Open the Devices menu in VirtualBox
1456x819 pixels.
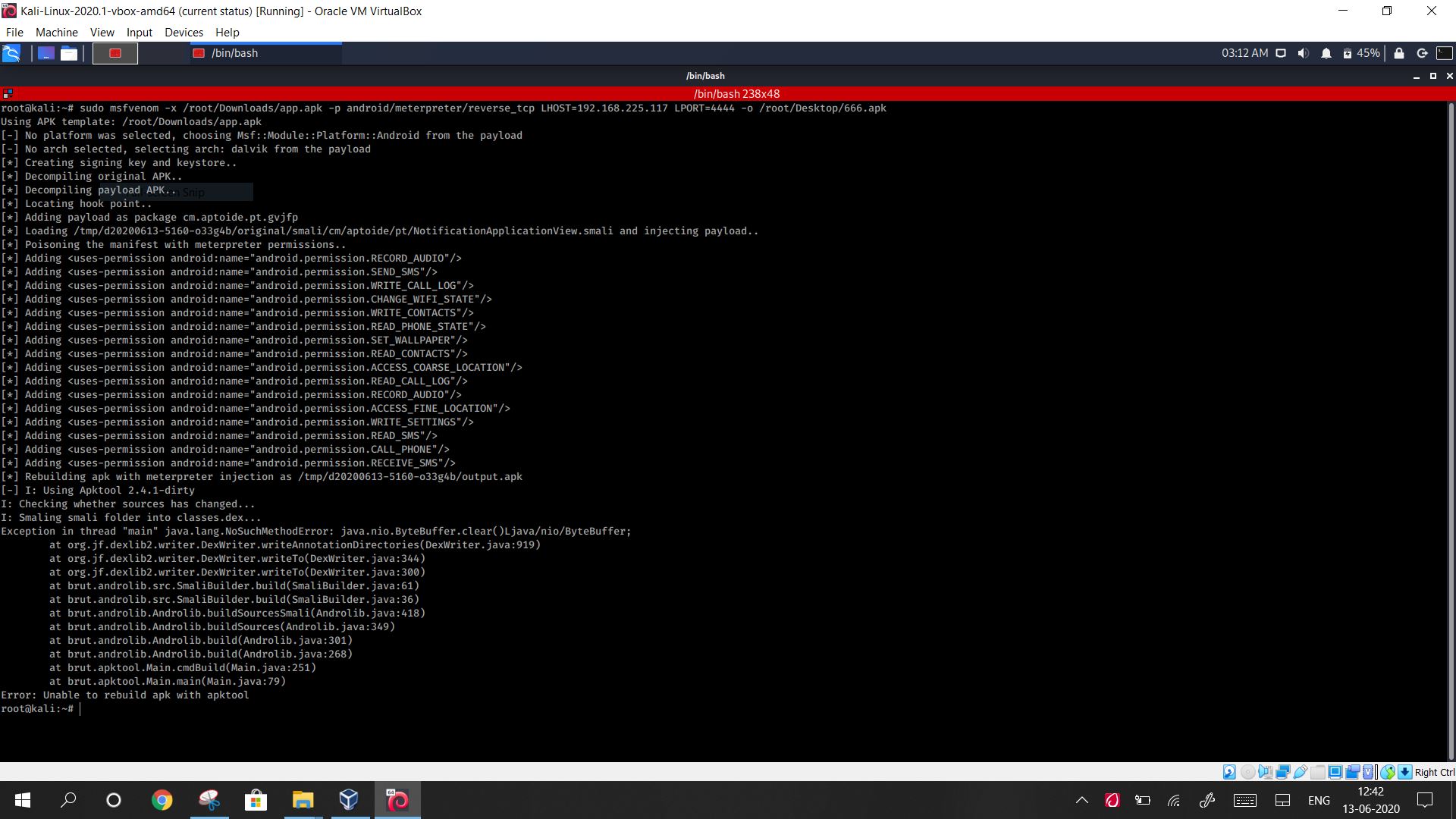pyautogui.click(x=184, y=32)
